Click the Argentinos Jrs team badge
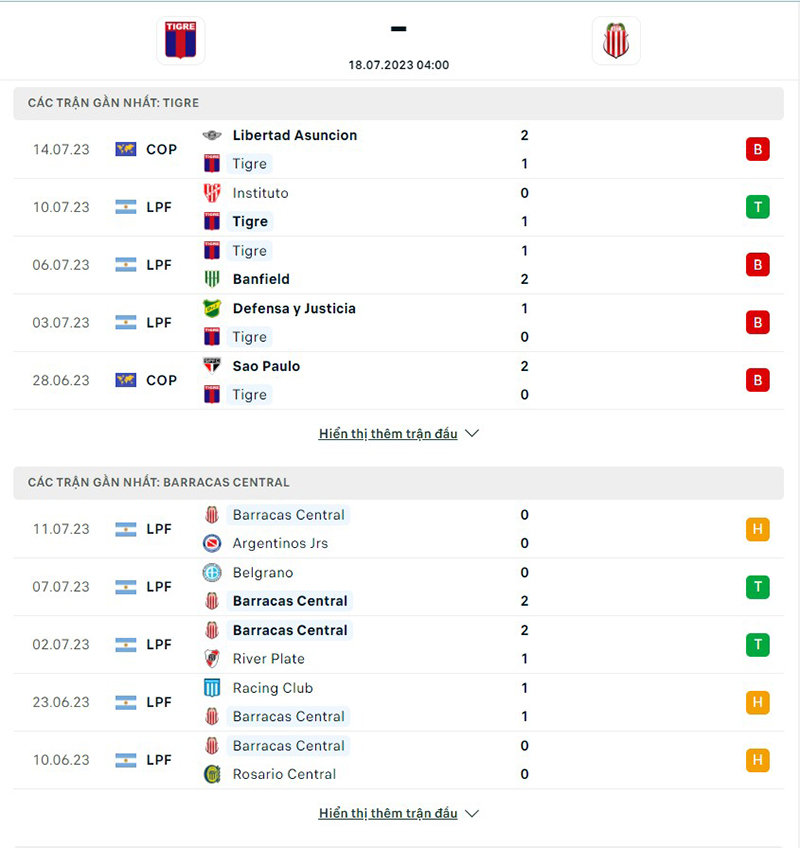Screen dimensions: 800x848 pyautogui.click(x=212, y=543)
